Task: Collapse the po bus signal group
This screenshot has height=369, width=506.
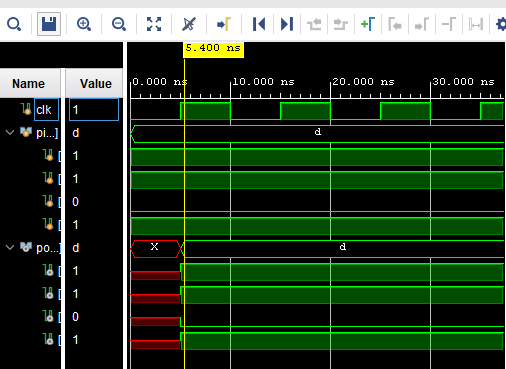Action: pyautogui.click(x=10, y=247)
